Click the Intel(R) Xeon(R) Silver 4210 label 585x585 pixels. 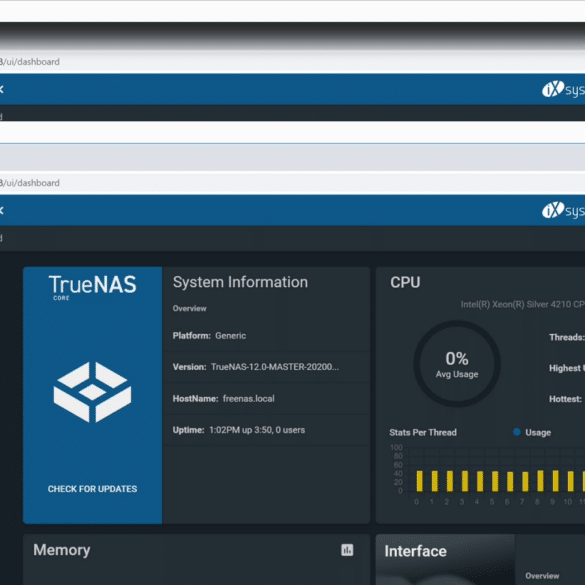point(523,304)
